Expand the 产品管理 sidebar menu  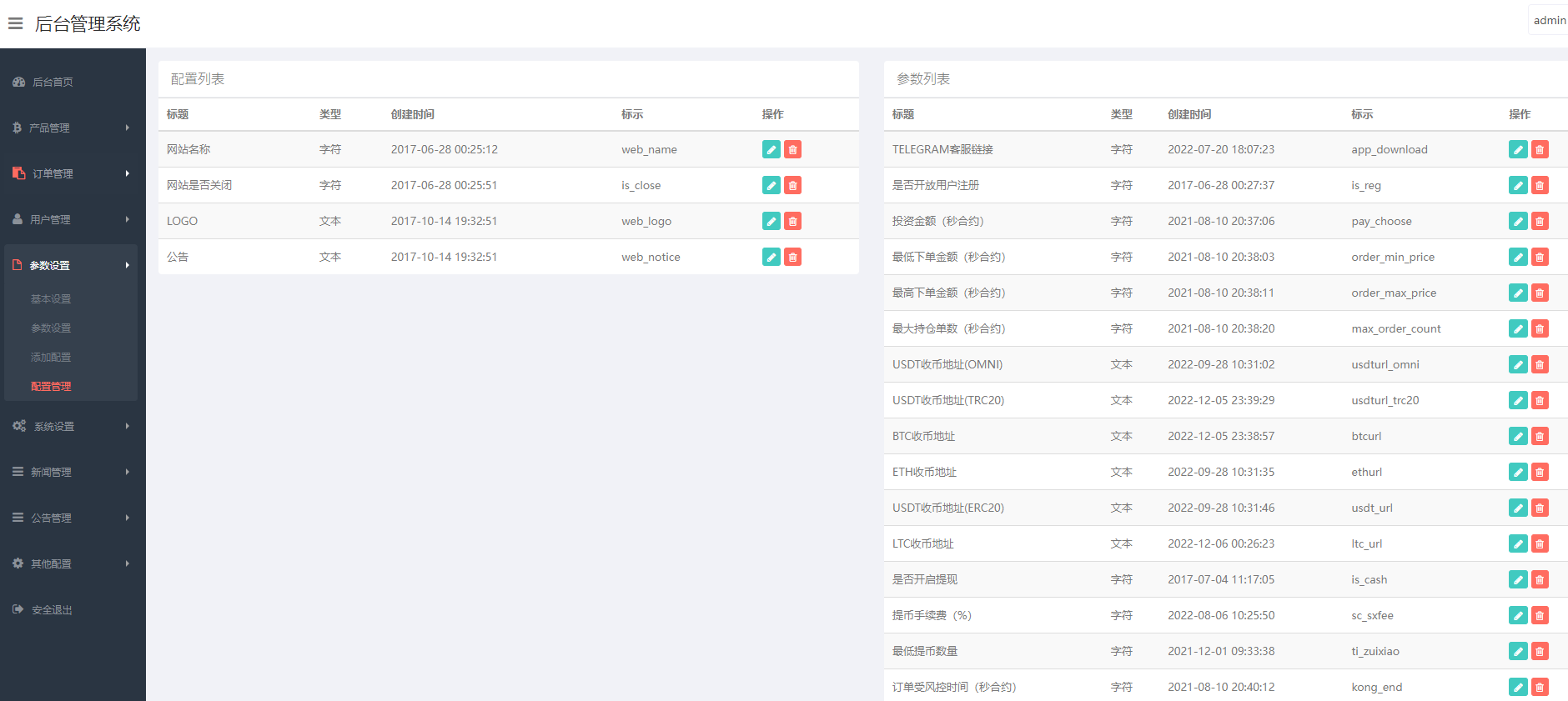click(71, 128)
